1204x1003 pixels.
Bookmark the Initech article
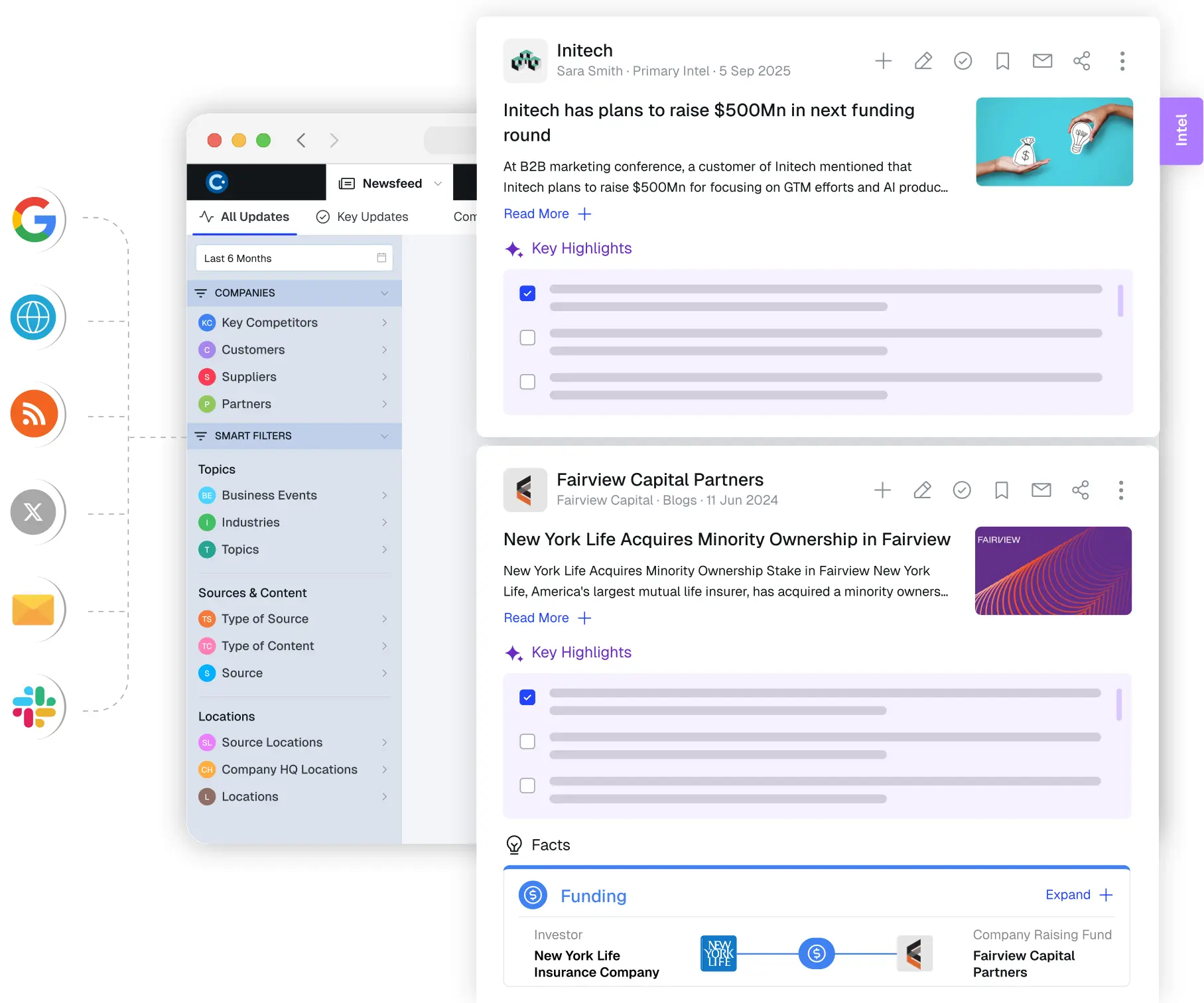[x=1002, y=61]
